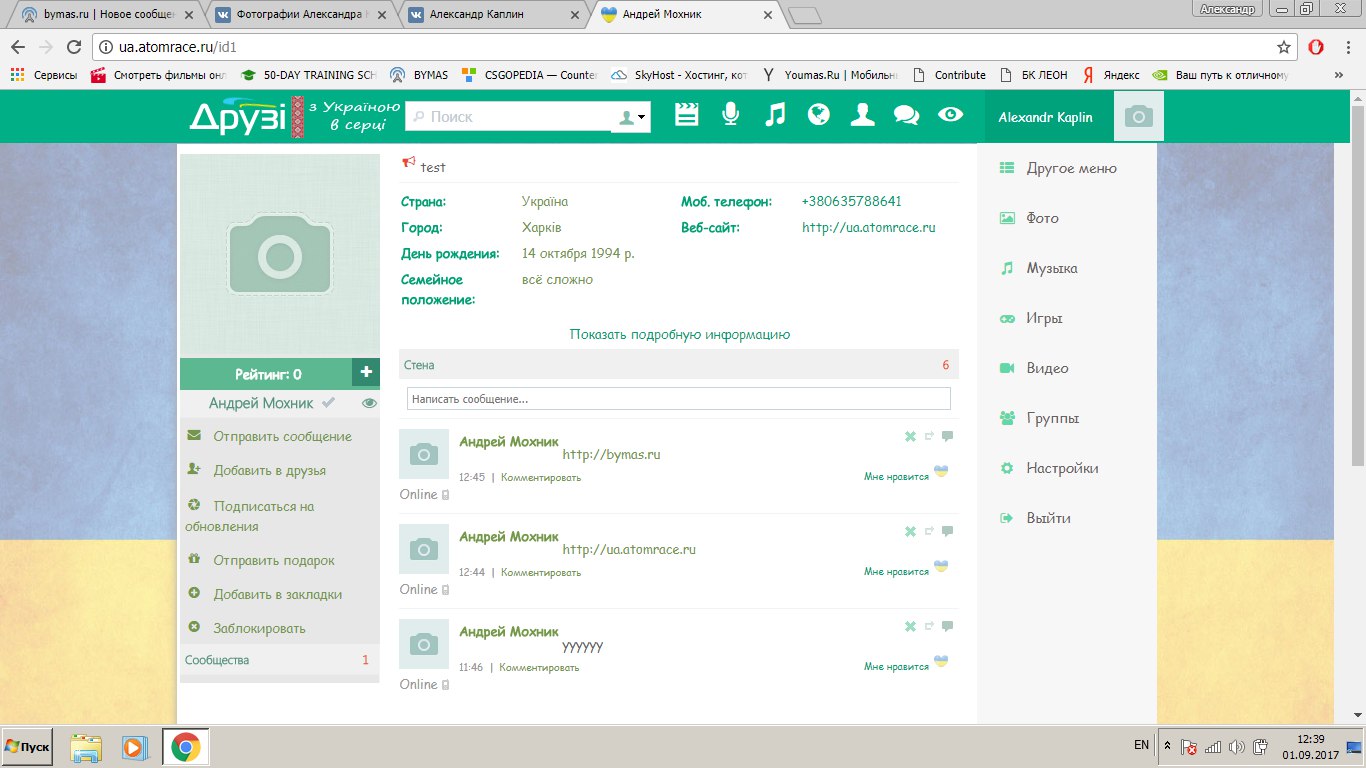1366x768 pixels.
Task: Toggle the eye icon in top header
Action: [950, 116]
